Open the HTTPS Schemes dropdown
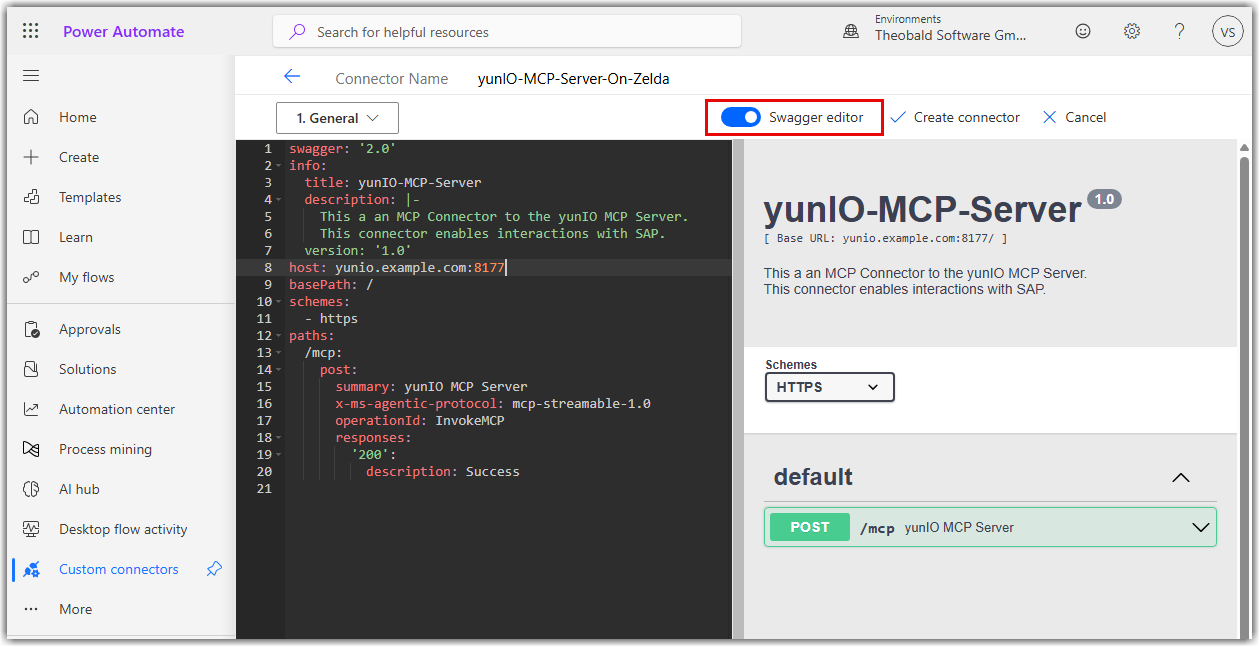The height and width of the screenshot is (647, 1260). (829, 387)
